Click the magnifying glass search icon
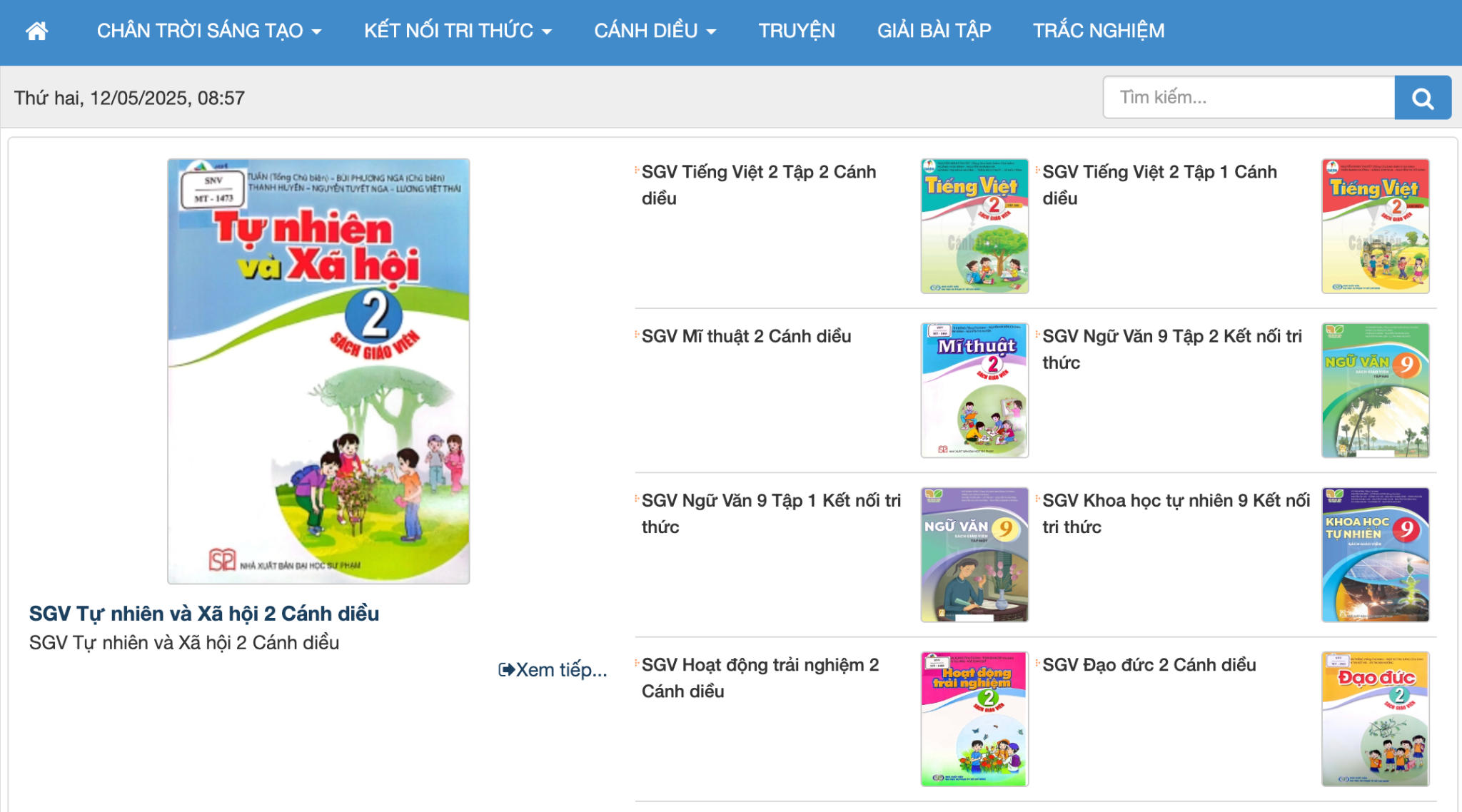Image resolution: width=1462 pixels, height=812 pixels. 1423,97
